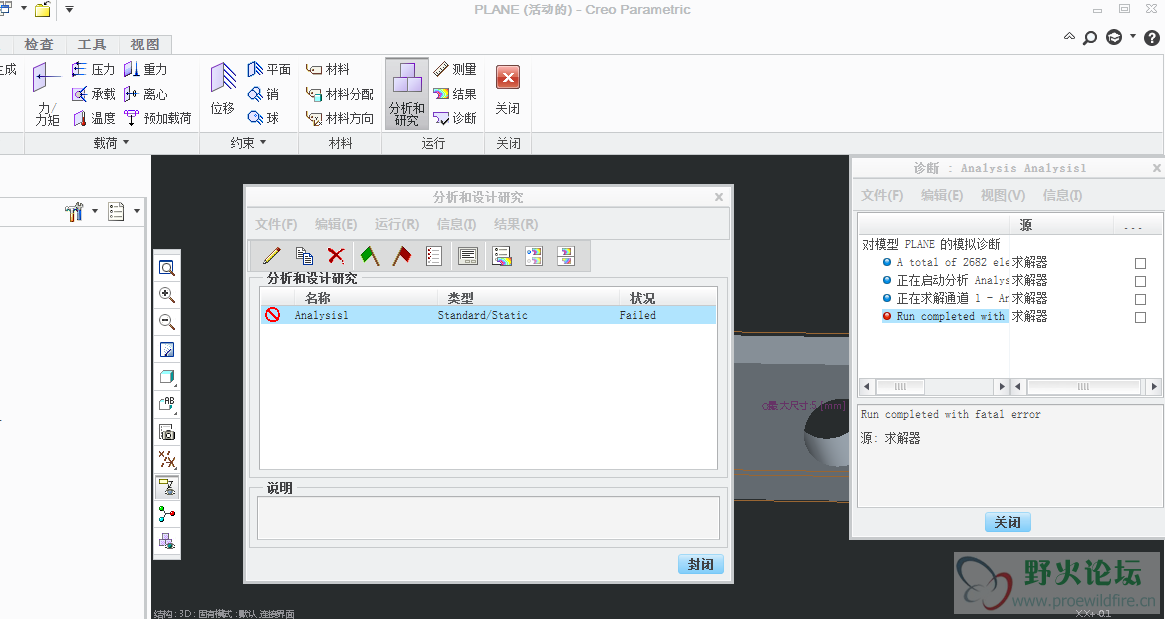Review results with rainbow list icon
Viewport: 1165px width, 619px height.
(502, 256)
